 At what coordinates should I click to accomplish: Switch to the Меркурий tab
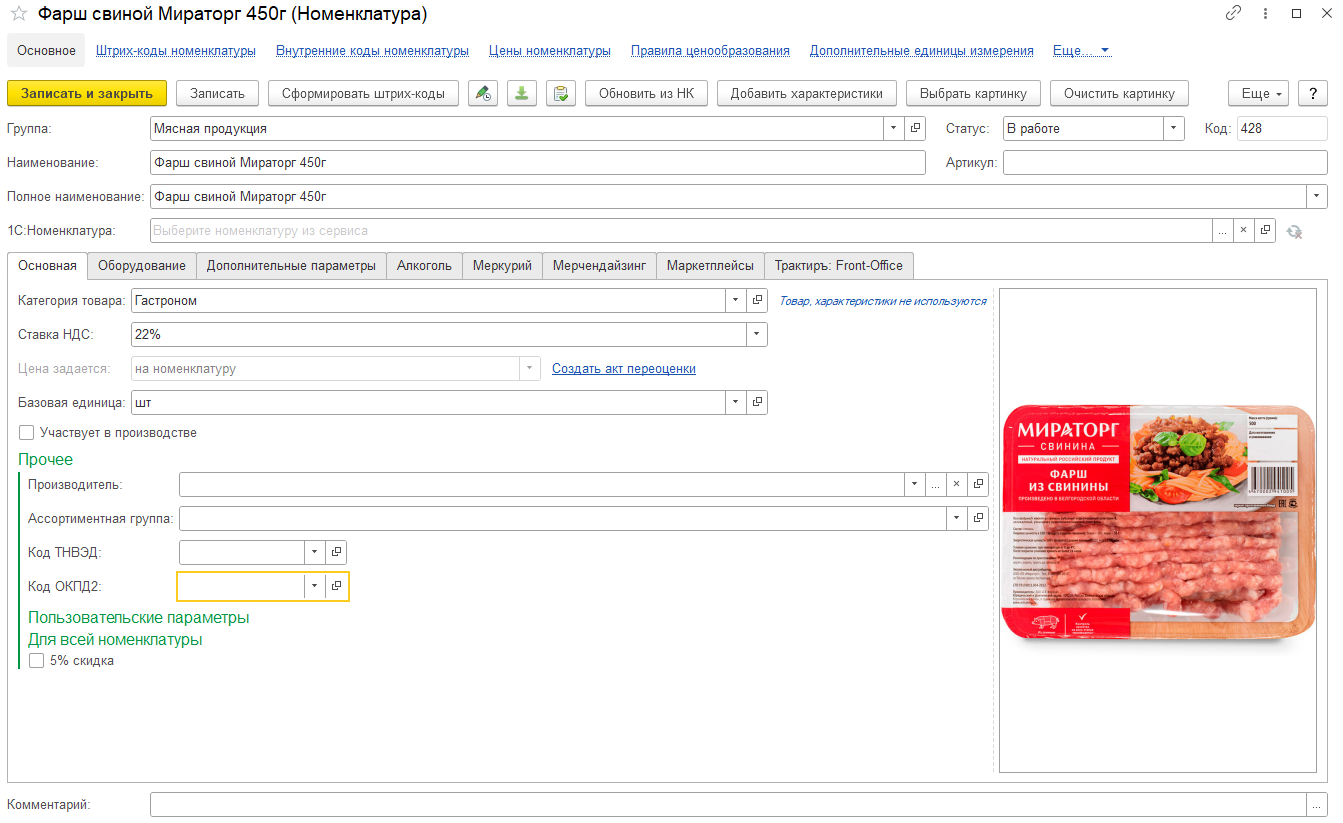[502, 266]
